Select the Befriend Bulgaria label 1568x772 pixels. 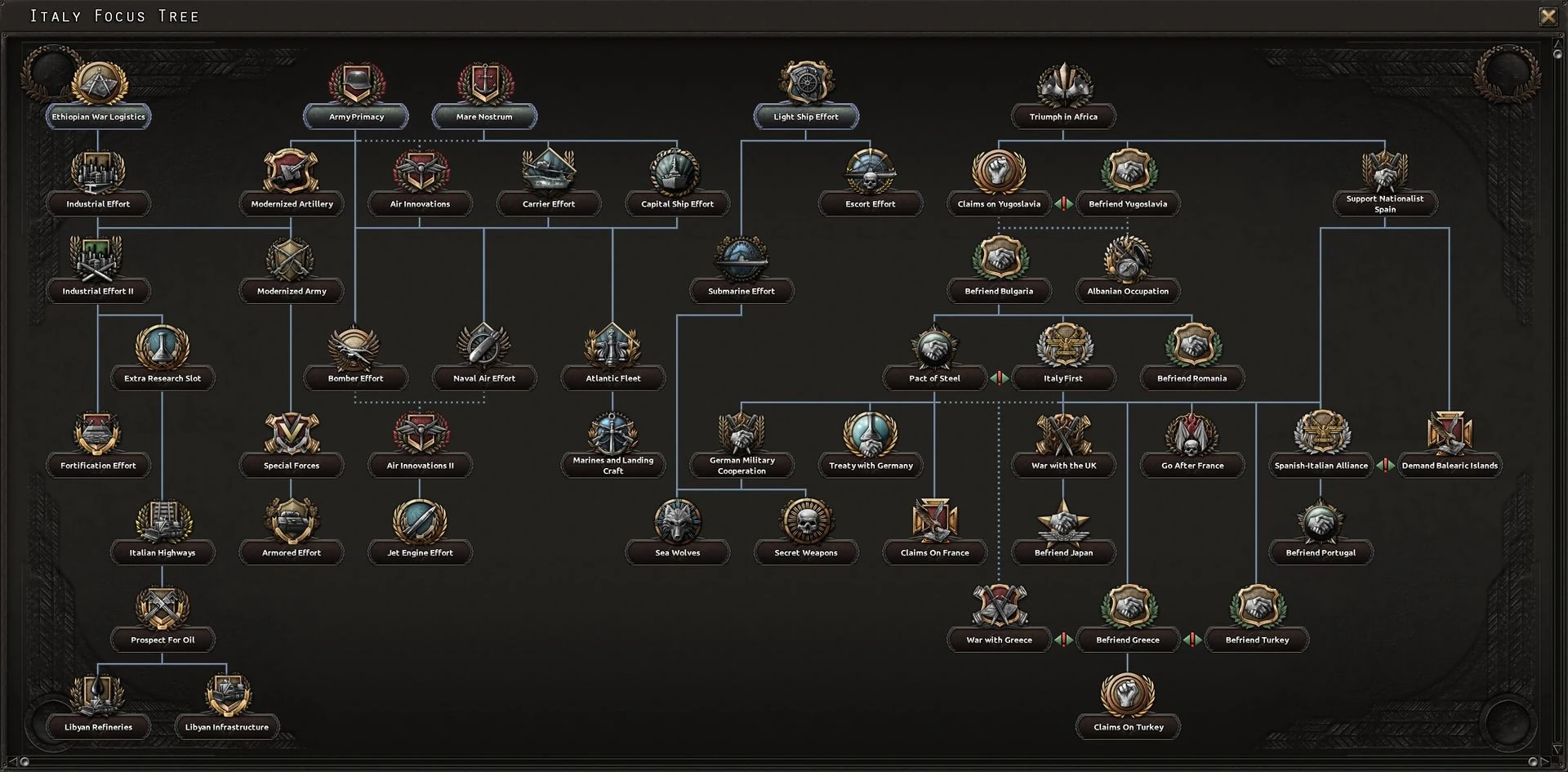point(999,291)
